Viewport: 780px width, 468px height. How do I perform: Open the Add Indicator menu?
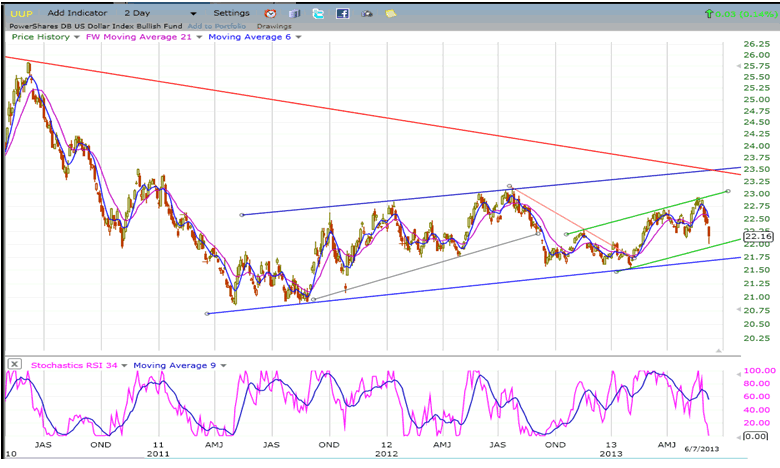click(76, 13)
